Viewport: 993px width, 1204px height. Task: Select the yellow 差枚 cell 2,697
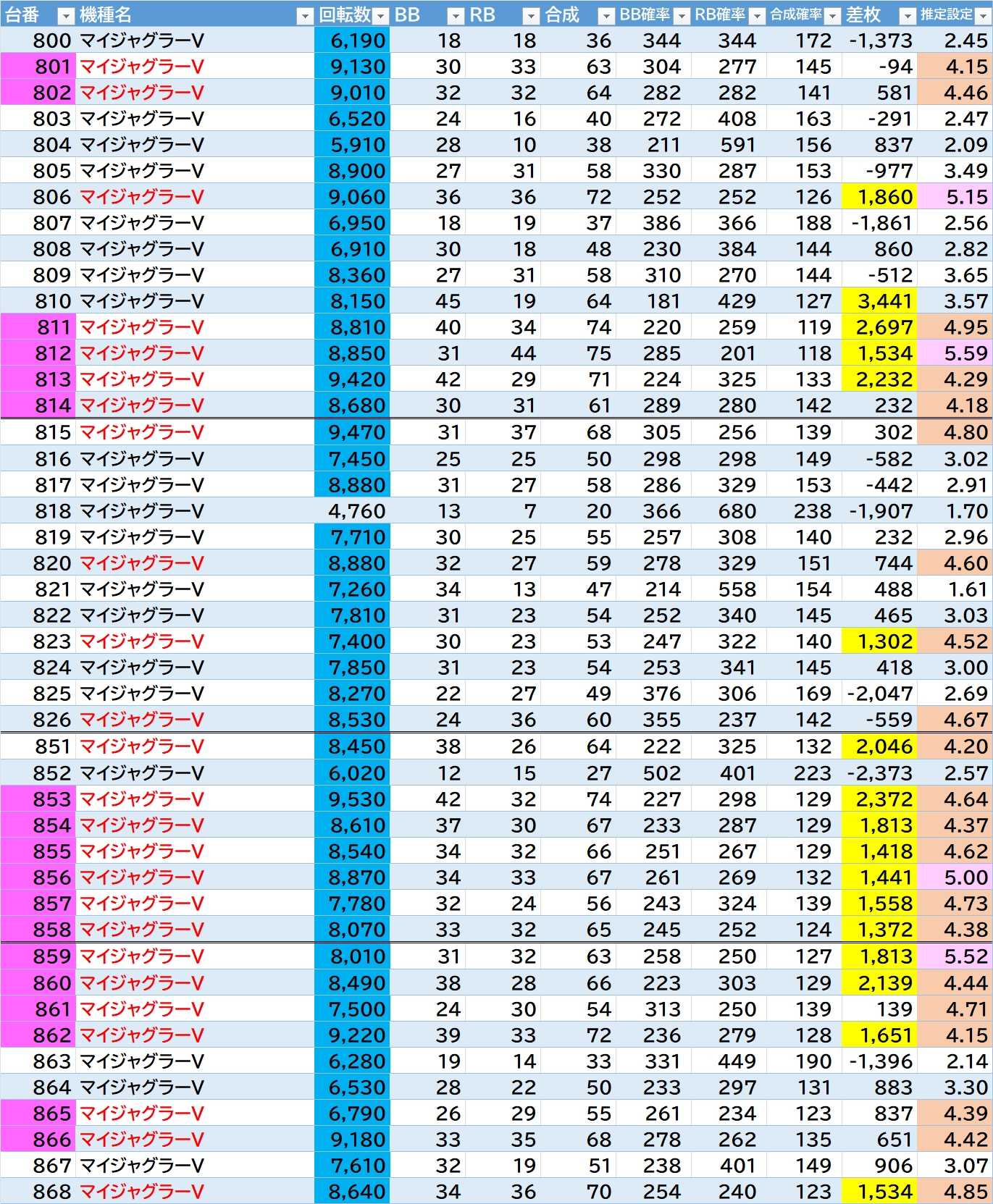(879, 327)
